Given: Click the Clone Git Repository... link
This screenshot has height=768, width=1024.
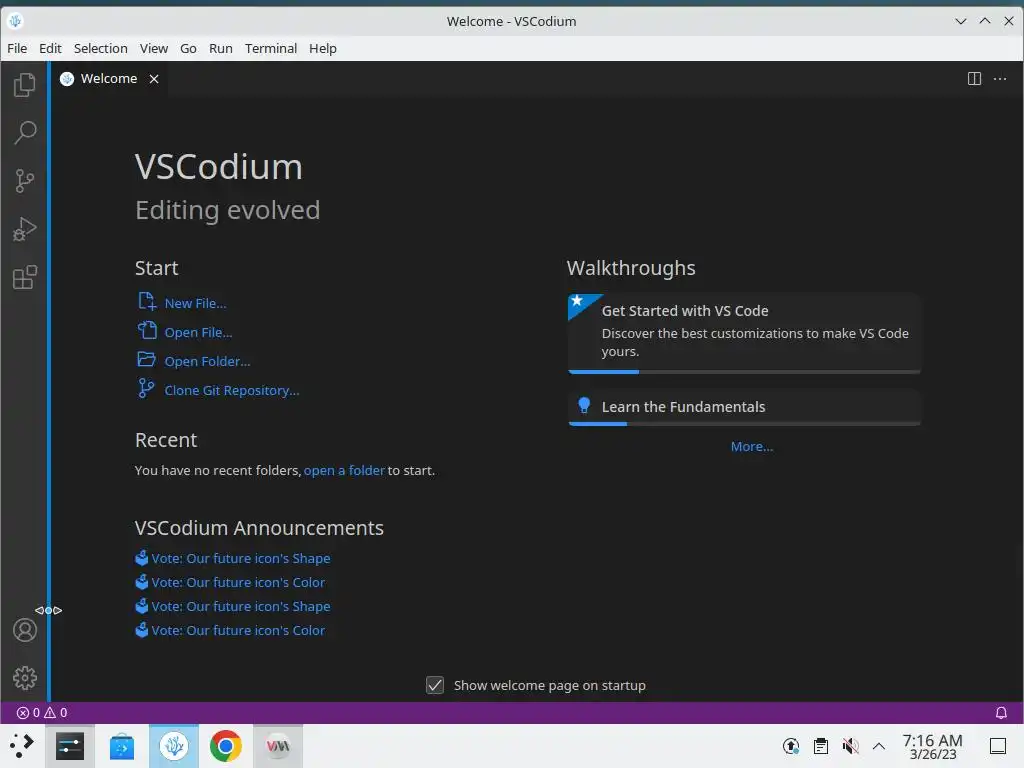Looking at the screenshot, I should pos(232,391).
